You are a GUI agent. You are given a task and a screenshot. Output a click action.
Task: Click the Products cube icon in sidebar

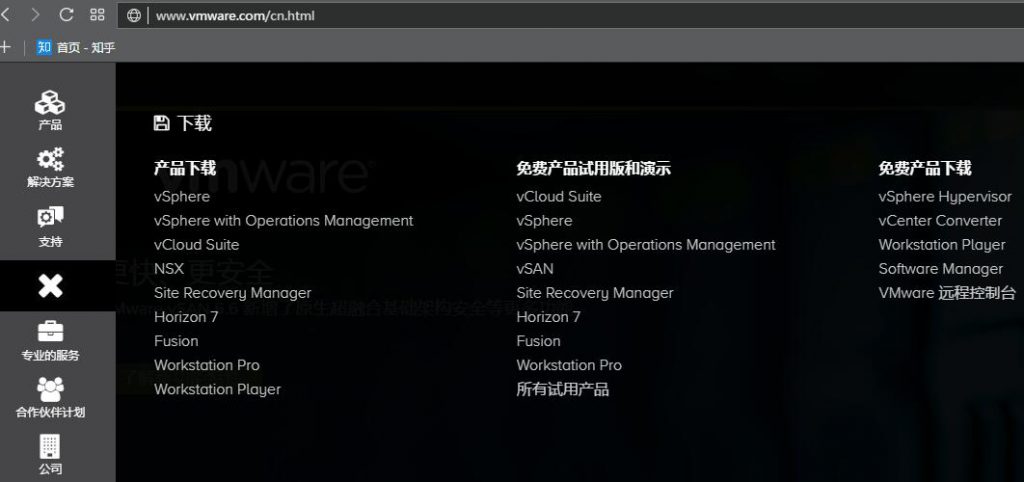click(50, 103)
